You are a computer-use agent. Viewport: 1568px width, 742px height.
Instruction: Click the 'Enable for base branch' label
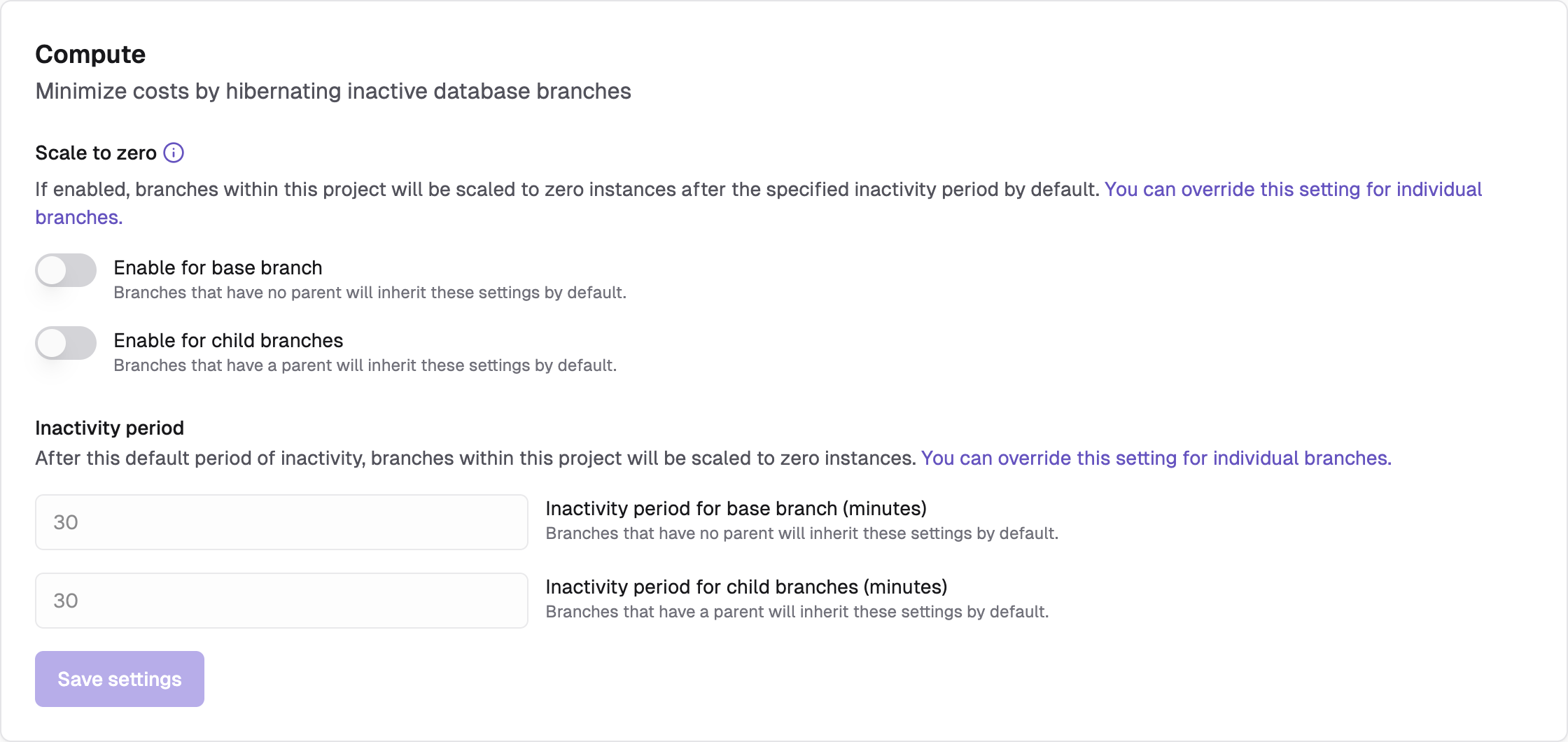point(218,267)
